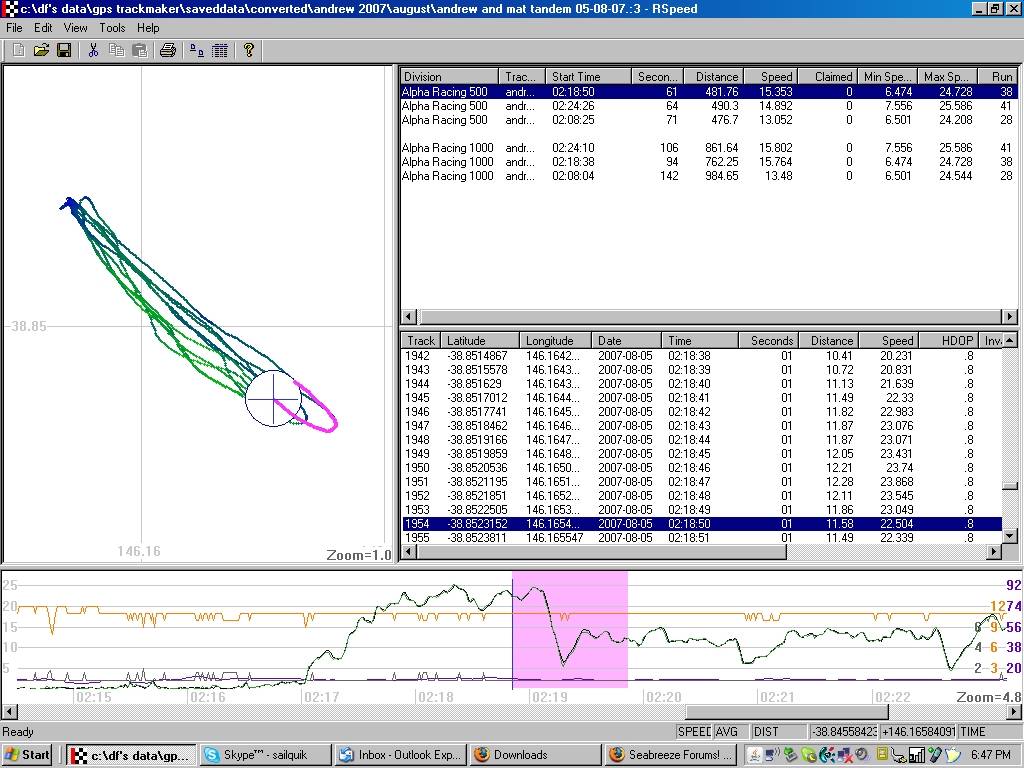The image size is (1024, 768).
Task: Sort by the Division column header
Action: pyautogui.click(x=449, y=76)
